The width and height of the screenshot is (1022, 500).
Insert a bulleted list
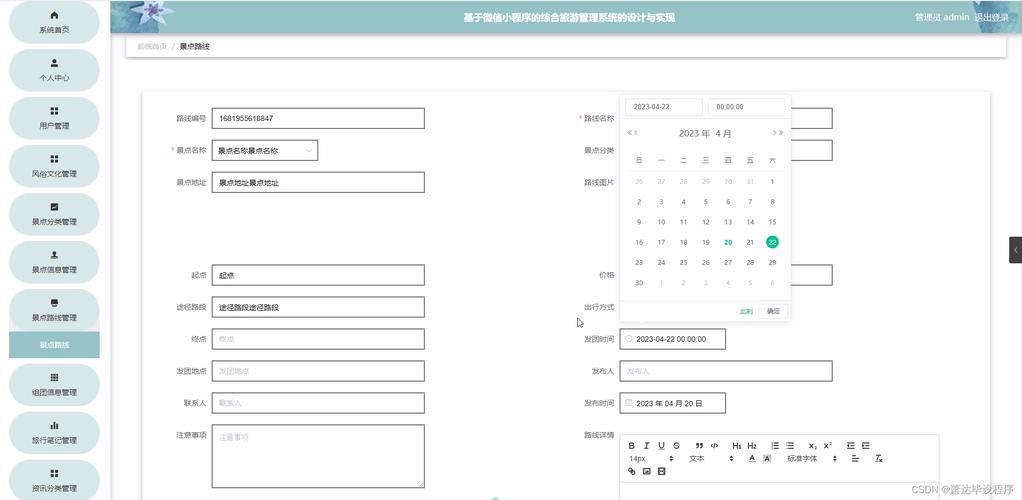[789, 446]
